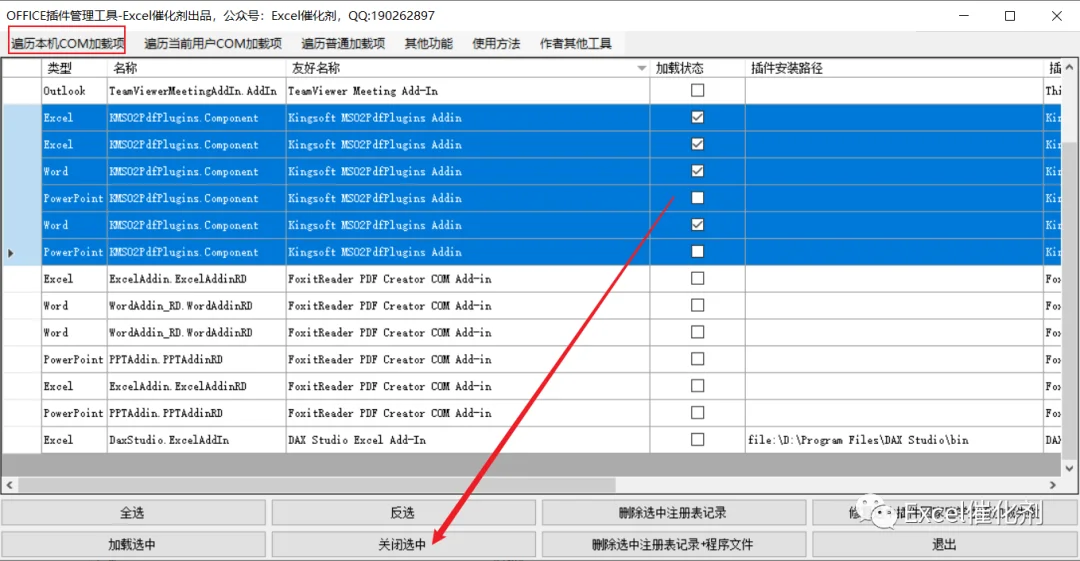The height and width of the screenshot is (561, 1080).
Task: Click the current-row pointer arrow in row header
Action: coord(10,253)
